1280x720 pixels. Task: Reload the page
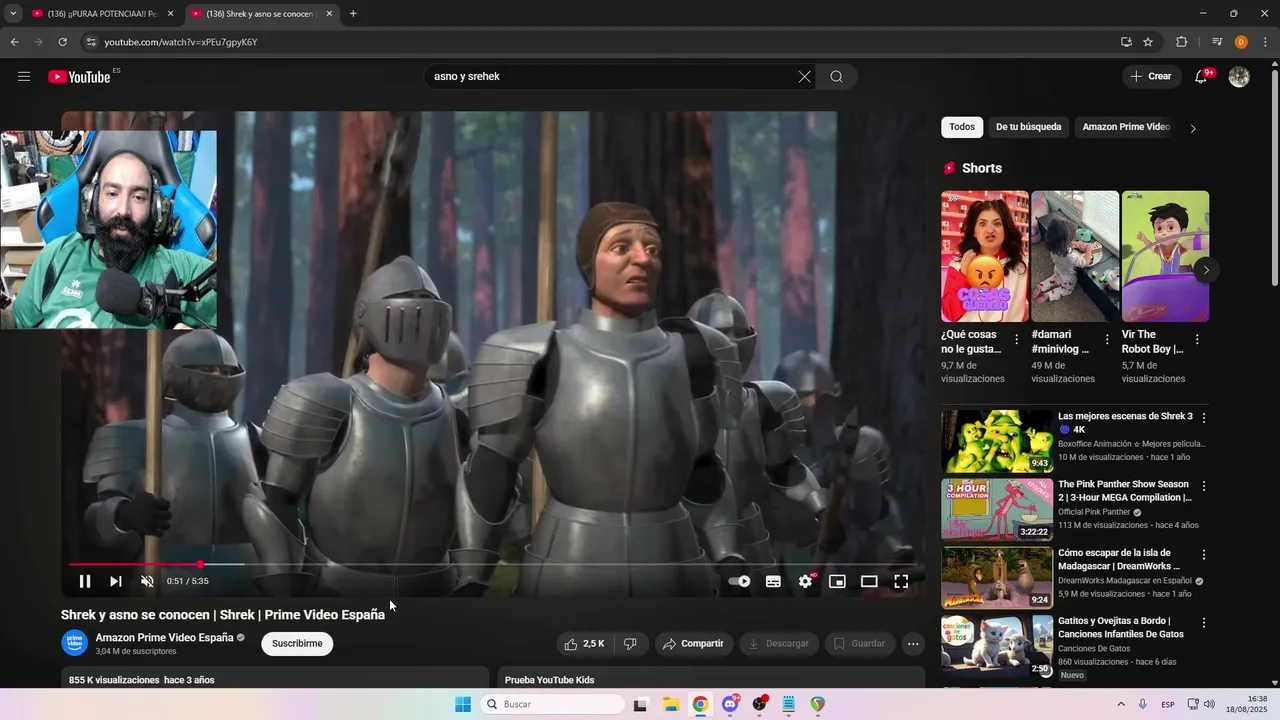62,42
